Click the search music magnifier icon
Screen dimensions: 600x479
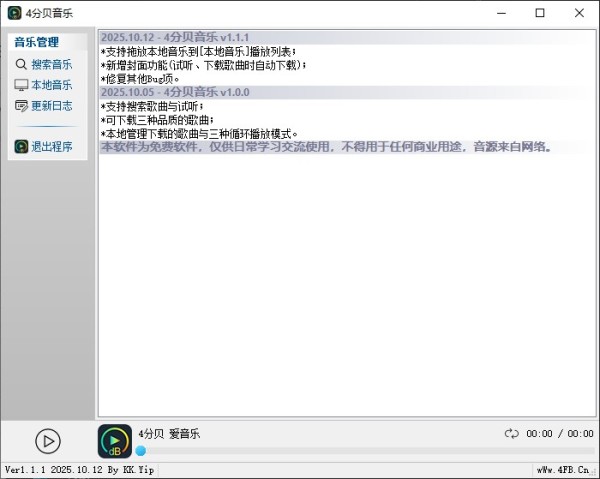[x=21, y=64]
